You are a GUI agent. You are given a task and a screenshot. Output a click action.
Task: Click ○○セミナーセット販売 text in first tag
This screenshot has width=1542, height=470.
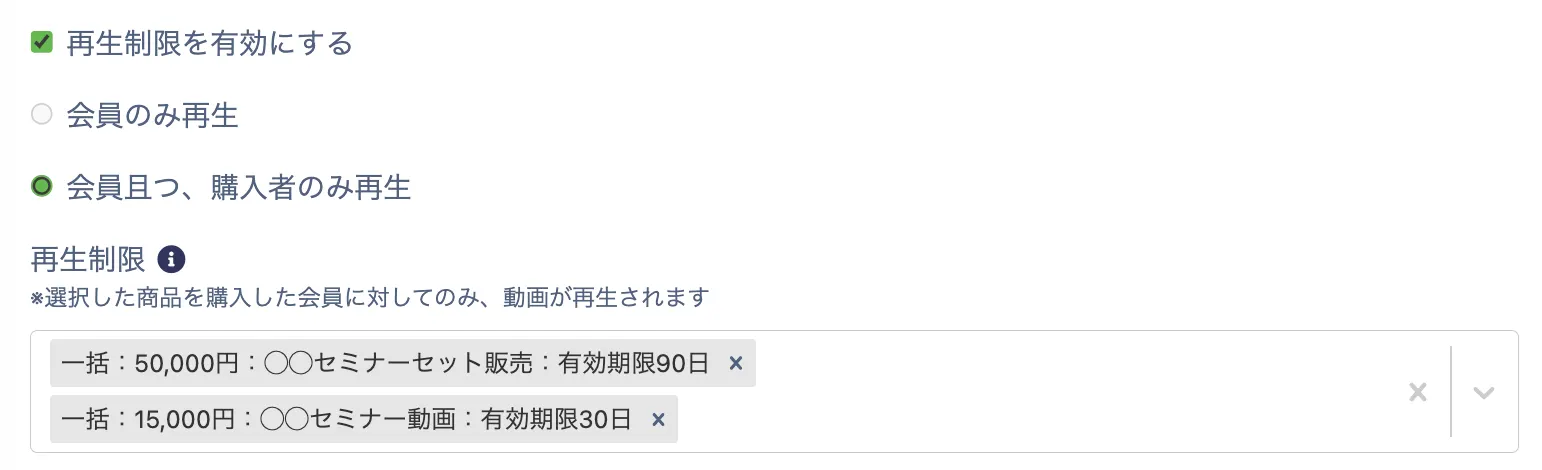[x=399, y=363]
